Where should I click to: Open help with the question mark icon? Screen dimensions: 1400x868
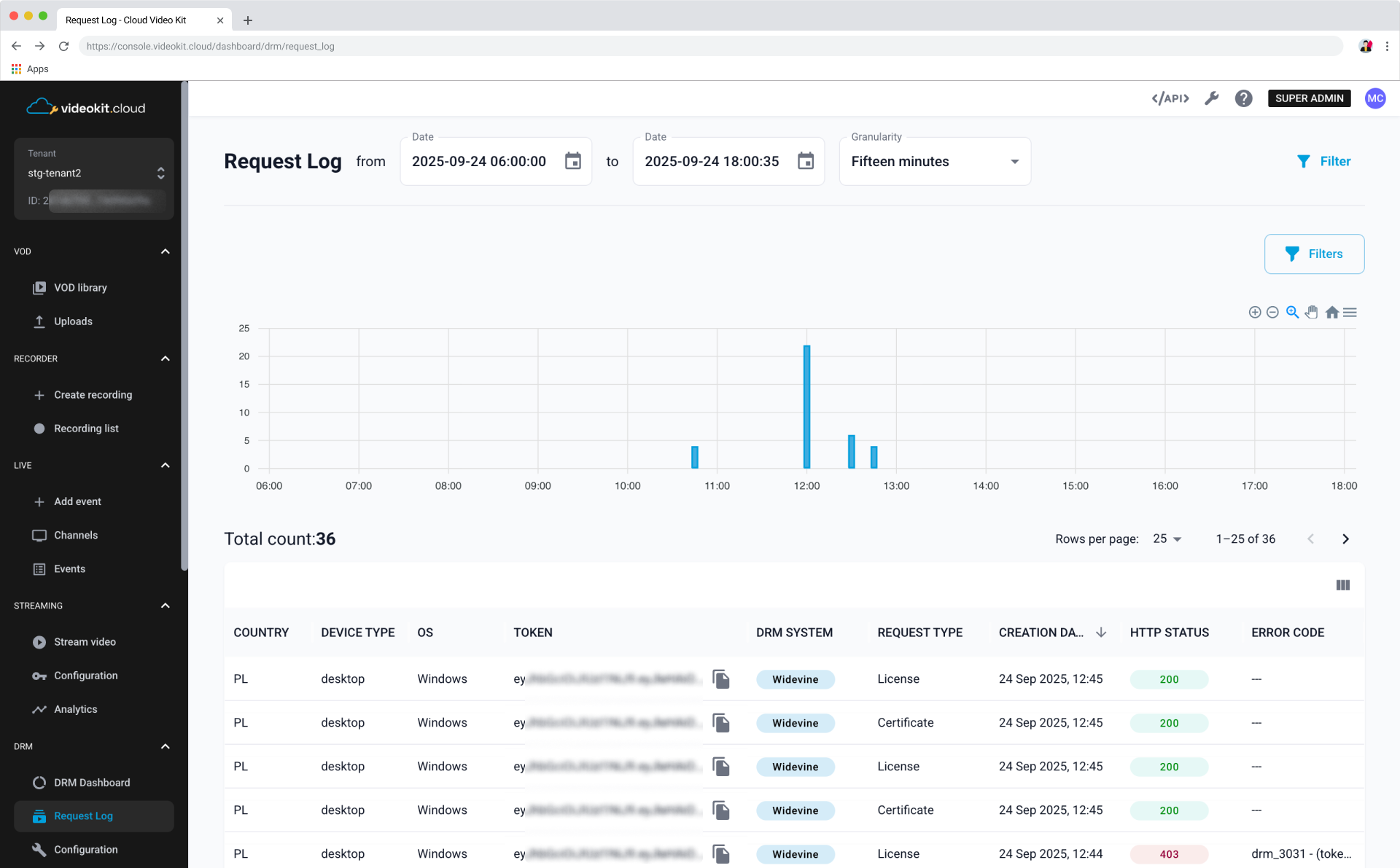click(1243, 98)
